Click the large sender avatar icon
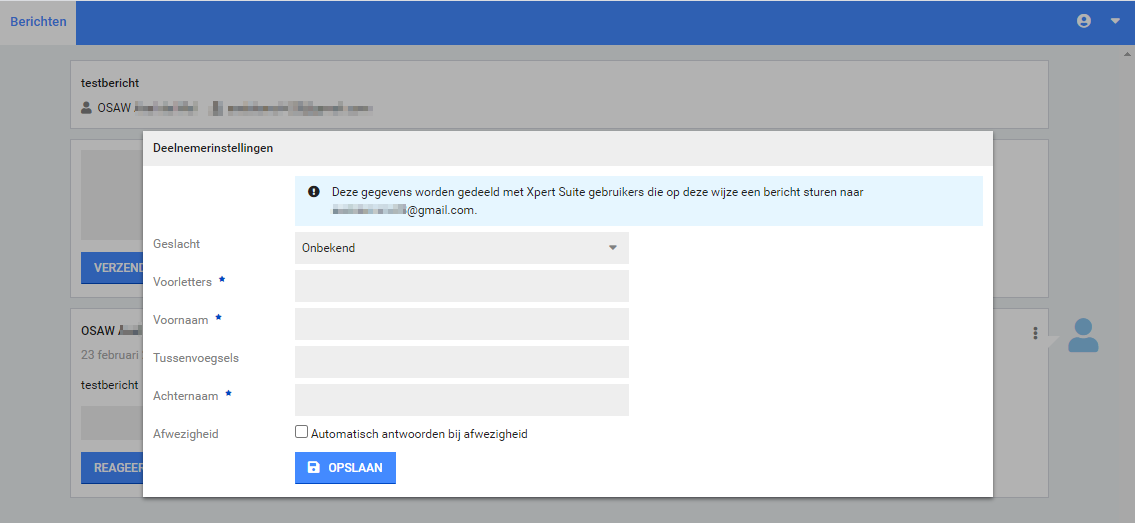1135x523 pixels. pos(1083,335)
